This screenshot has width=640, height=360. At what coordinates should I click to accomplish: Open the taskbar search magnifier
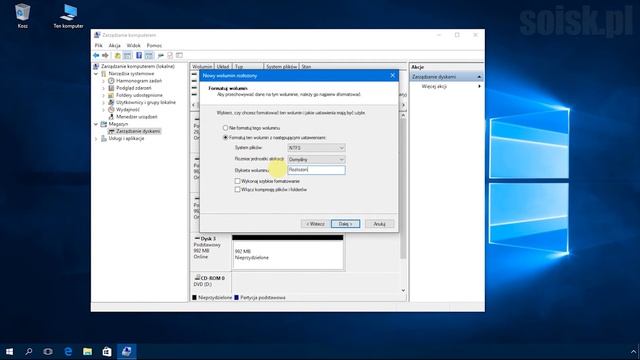(x=29, y=351)
